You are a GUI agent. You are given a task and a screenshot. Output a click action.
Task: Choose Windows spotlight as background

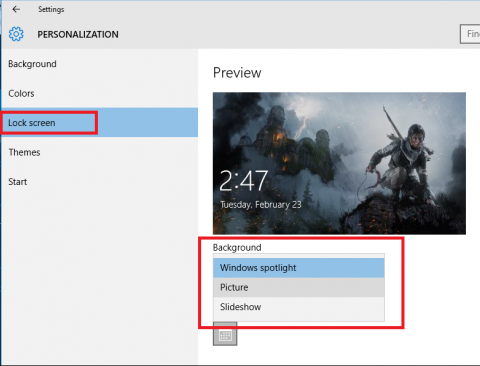pos(299,268)
